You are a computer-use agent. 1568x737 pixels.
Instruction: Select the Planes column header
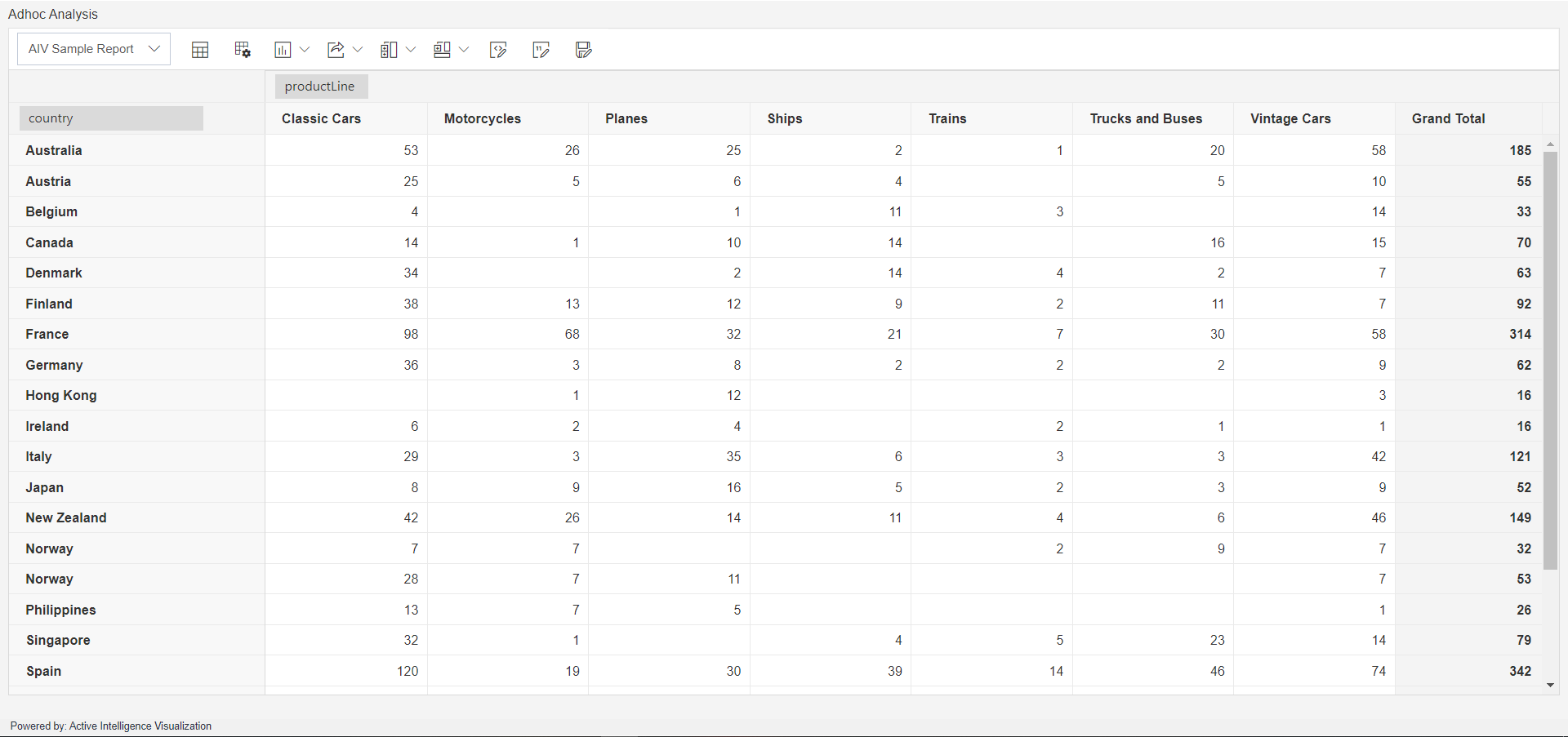(x=626, y=119)
